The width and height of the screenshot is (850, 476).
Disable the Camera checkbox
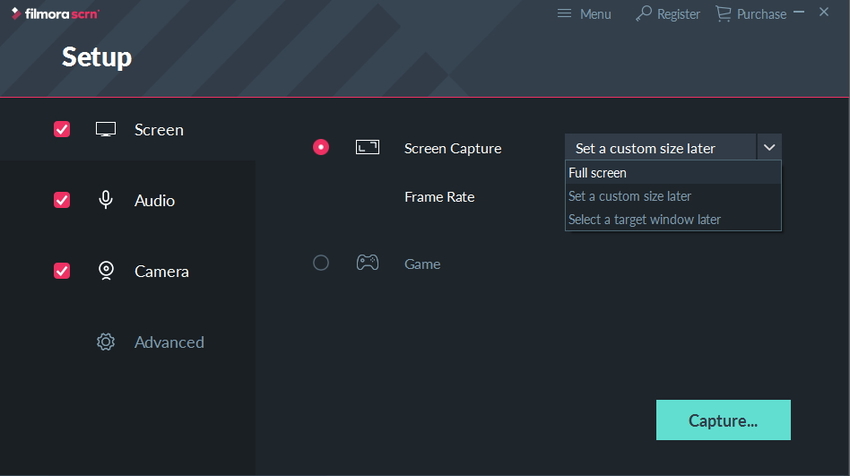coord(62,271)
